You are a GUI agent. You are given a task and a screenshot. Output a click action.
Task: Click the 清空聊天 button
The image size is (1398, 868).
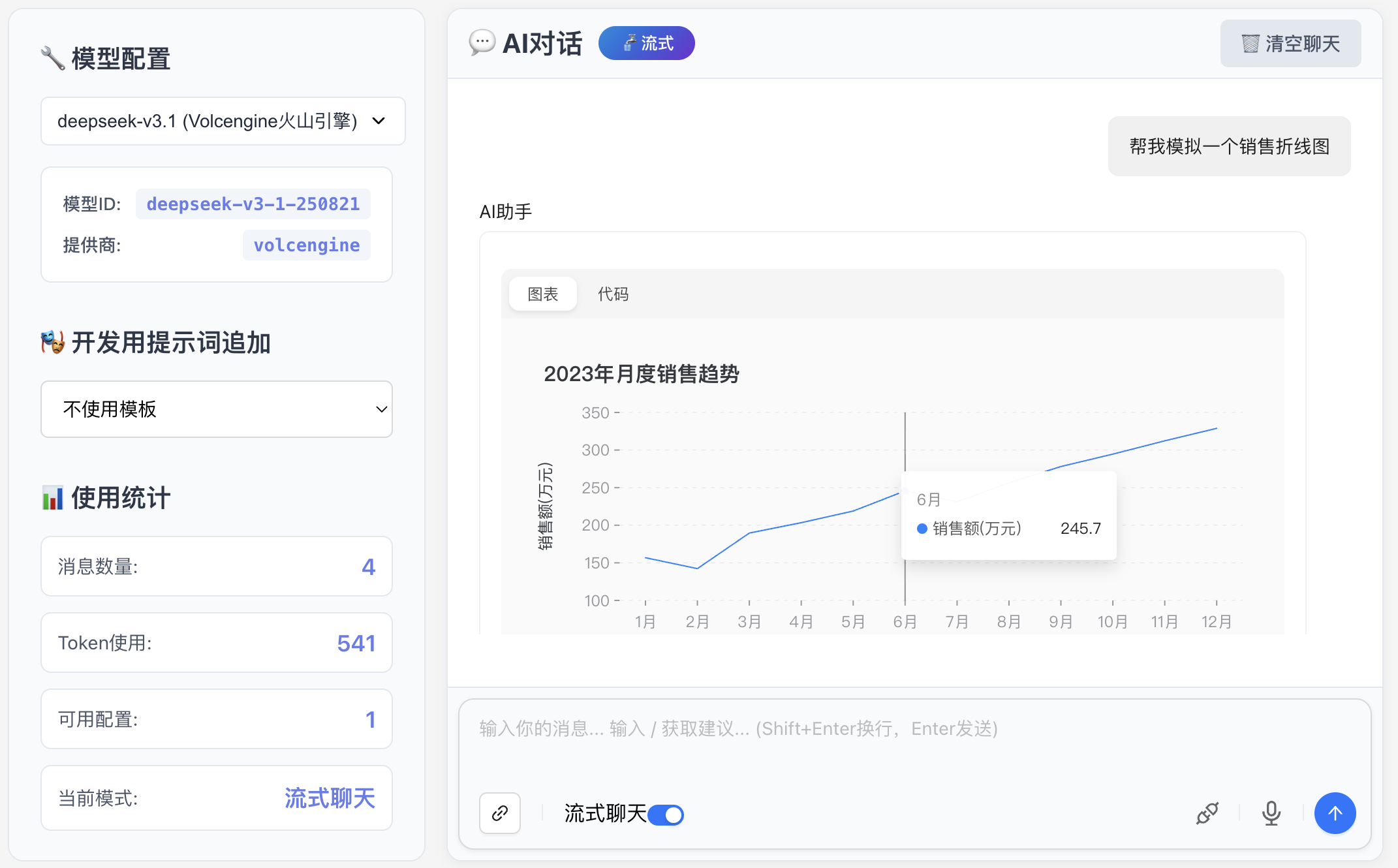coord(1290,44)
